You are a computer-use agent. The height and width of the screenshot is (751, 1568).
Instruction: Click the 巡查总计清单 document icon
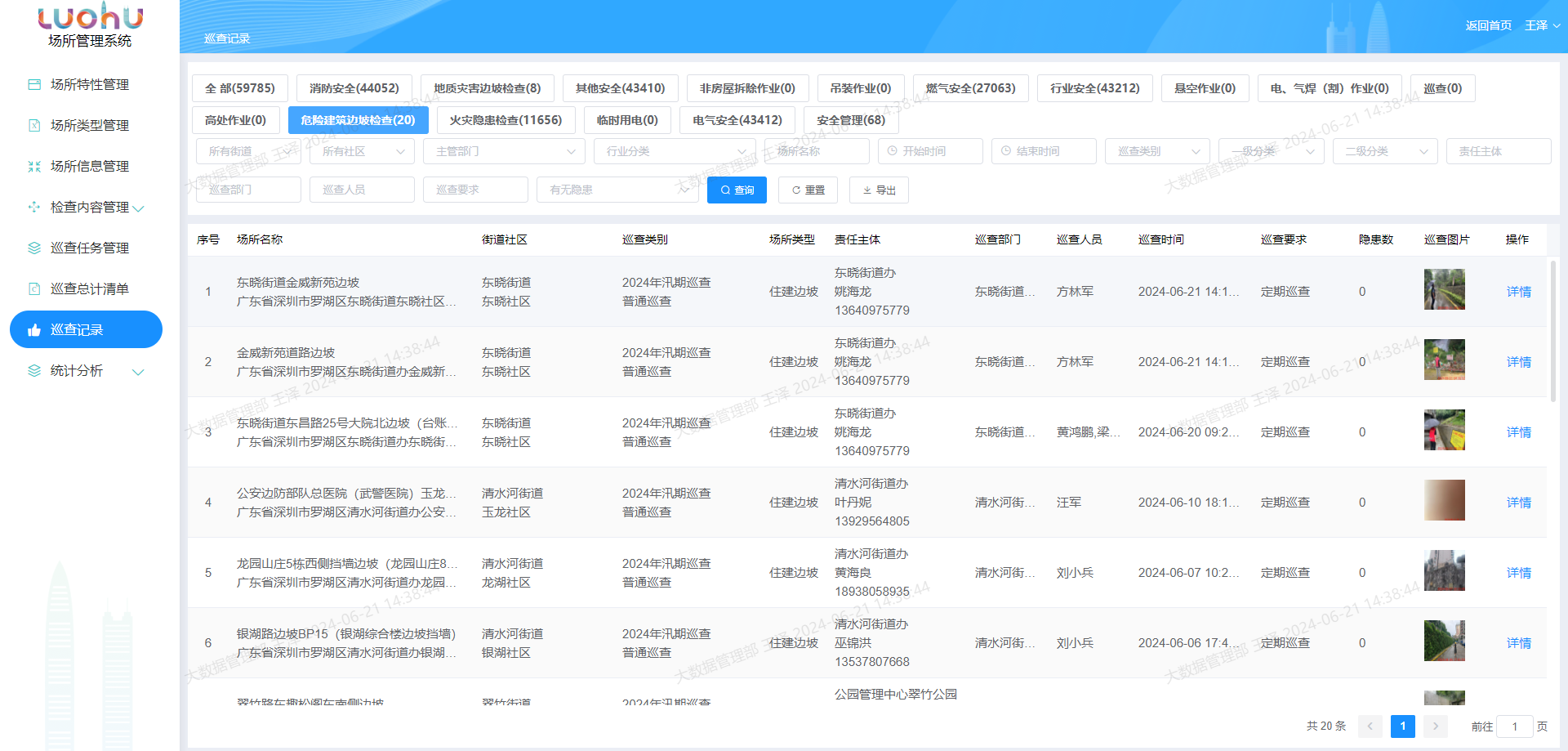click(34, 288)
